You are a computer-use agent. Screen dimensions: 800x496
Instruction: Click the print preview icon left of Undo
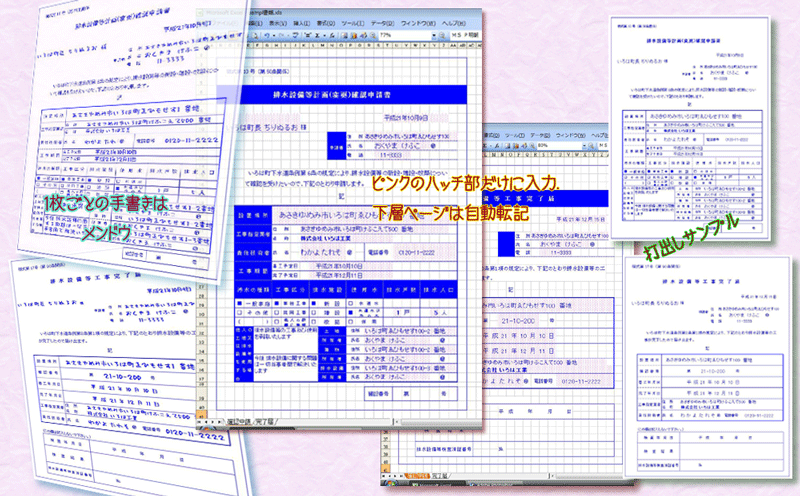[x=255, y=35]
